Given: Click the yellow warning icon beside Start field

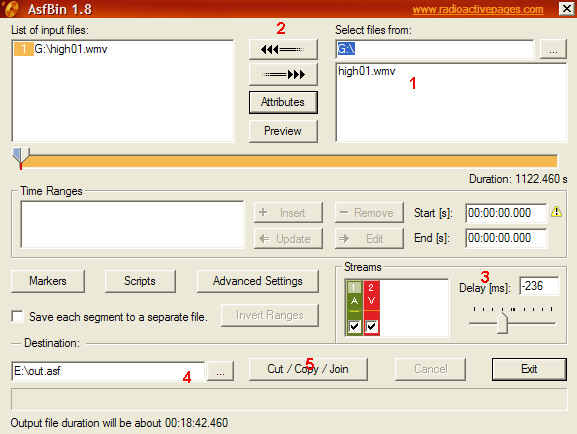Looking at the screenshot, I should click(556, 212).
